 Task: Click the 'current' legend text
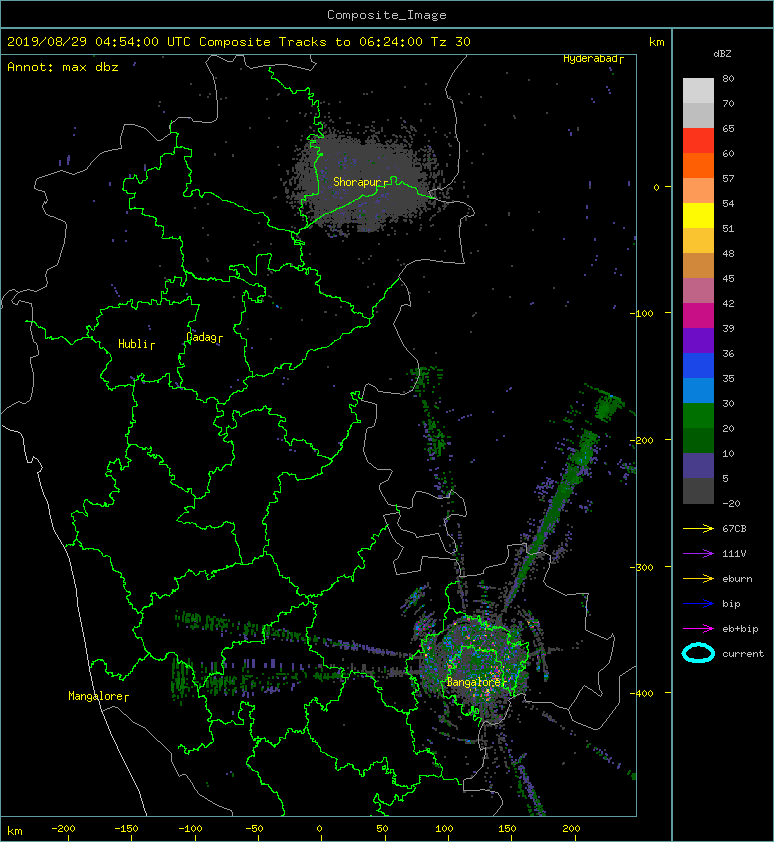pos(743,654)
